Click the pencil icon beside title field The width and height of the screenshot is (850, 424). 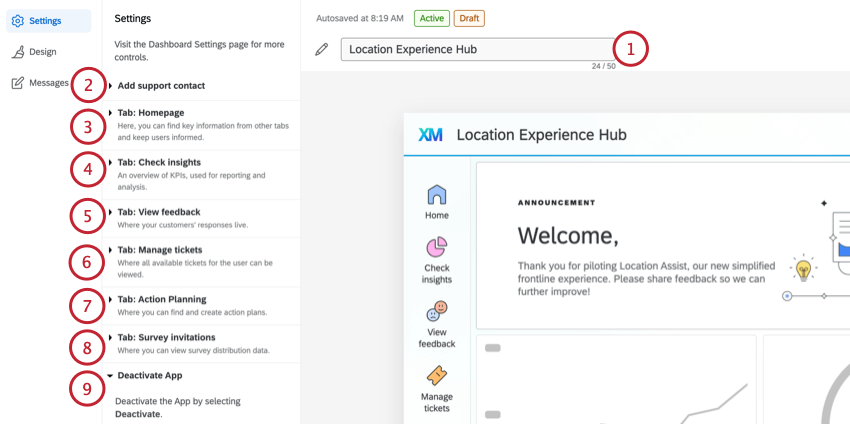pyautogui.click(x=321, y=50)
